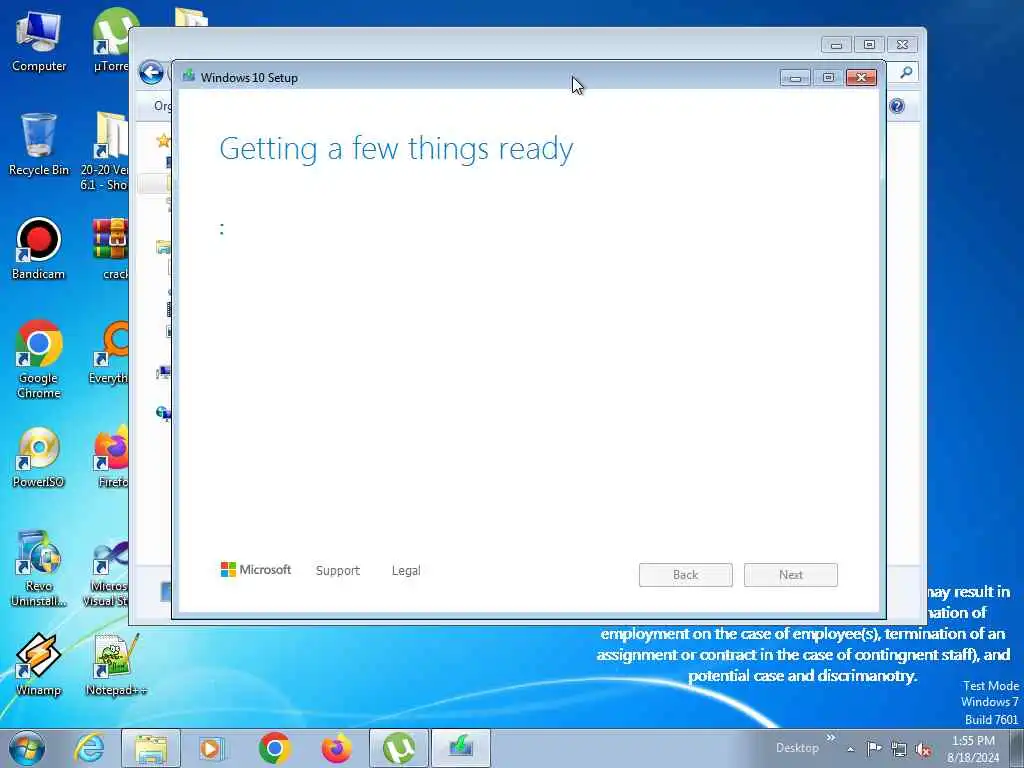Open the Computer desktop icon
This screenshot has width=1024, height=768.
[x=39, y=40]
